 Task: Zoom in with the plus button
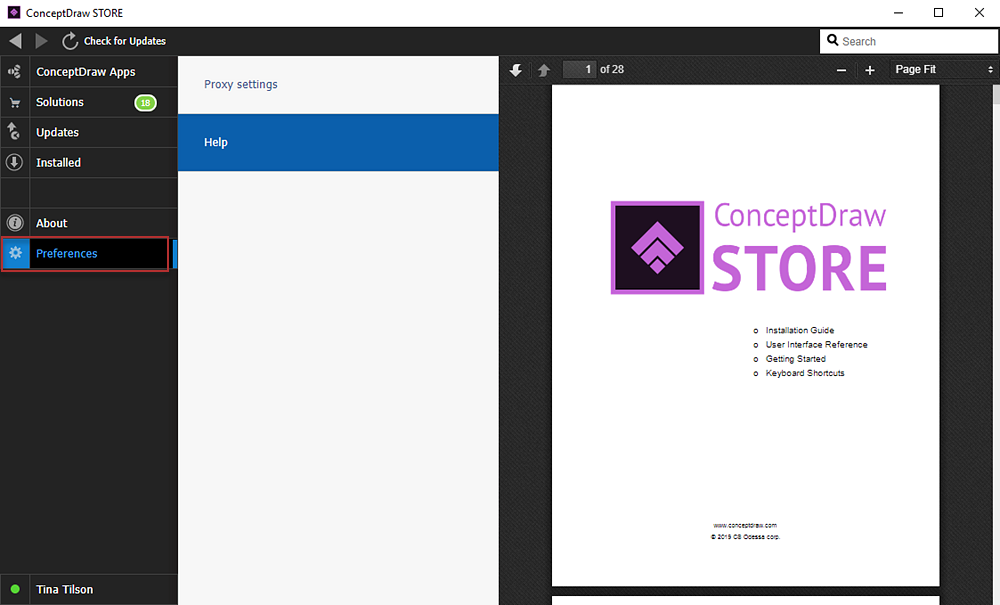869,70
